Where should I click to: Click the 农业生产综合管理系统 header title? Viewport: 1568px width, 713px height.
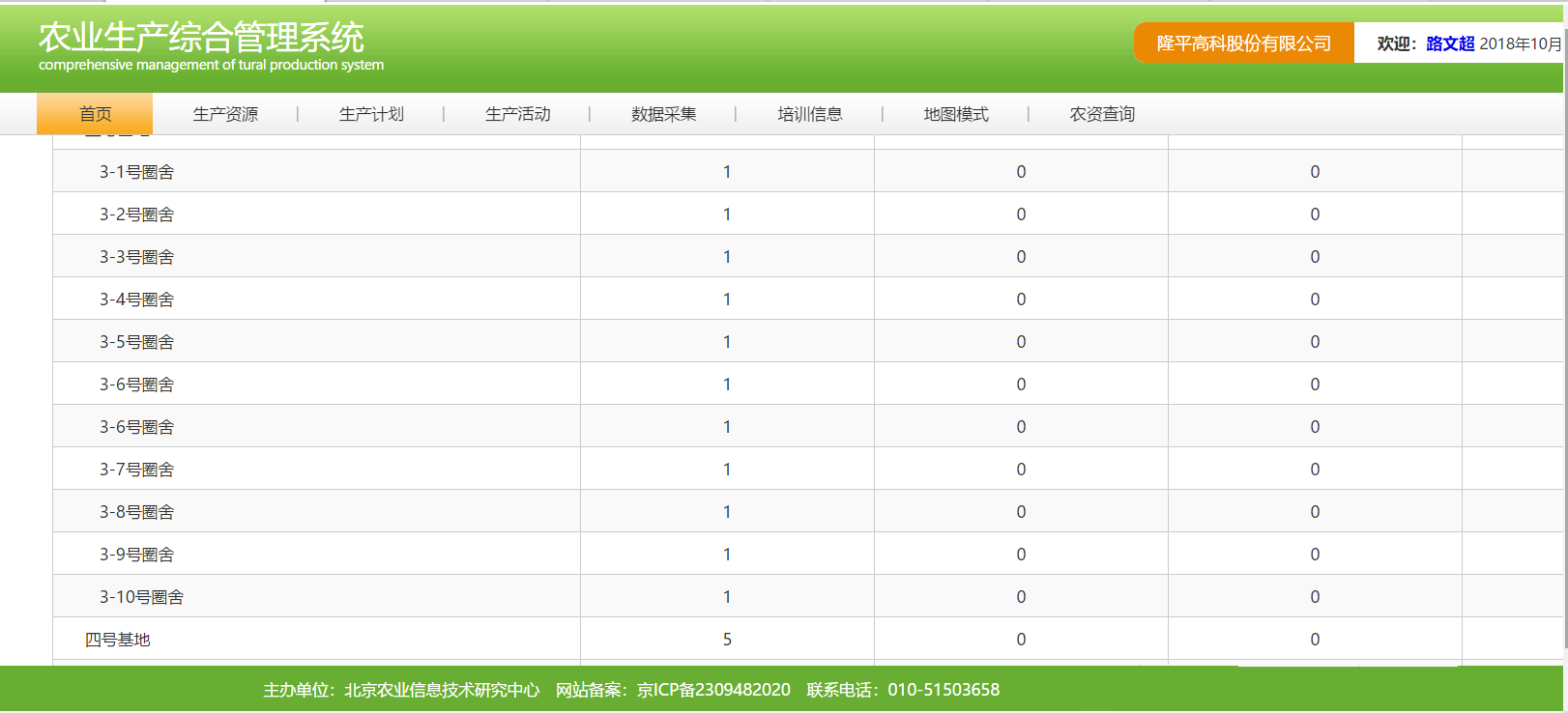[x=201, y=38]
